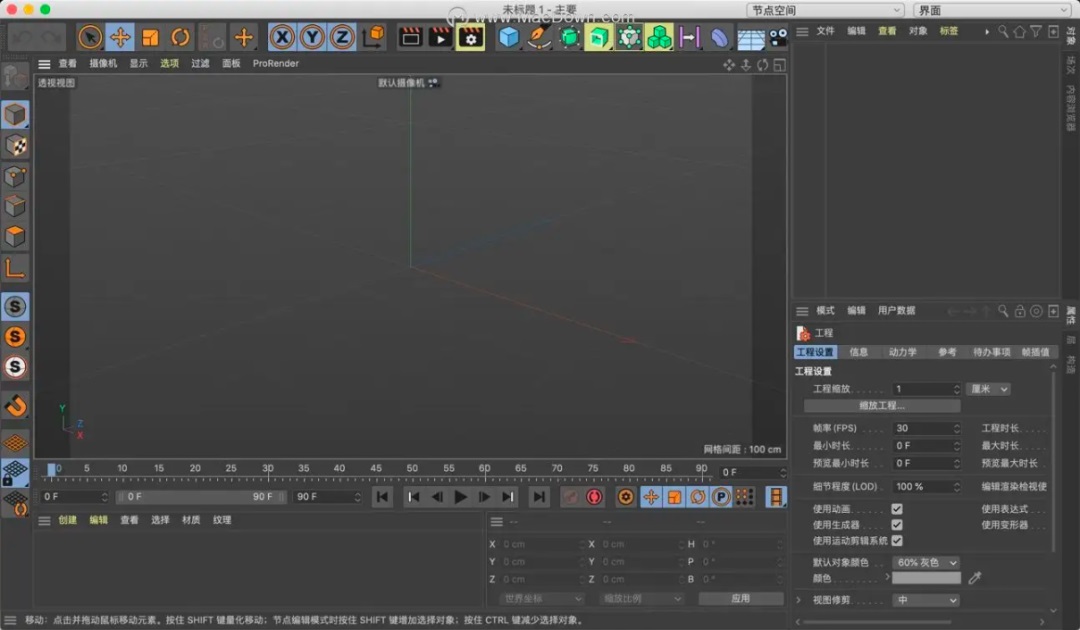Open the MoGraph cloner green cubes icon
This screenshot has height=630, width=1080.
pyautogui.click(x=659, y=37)
